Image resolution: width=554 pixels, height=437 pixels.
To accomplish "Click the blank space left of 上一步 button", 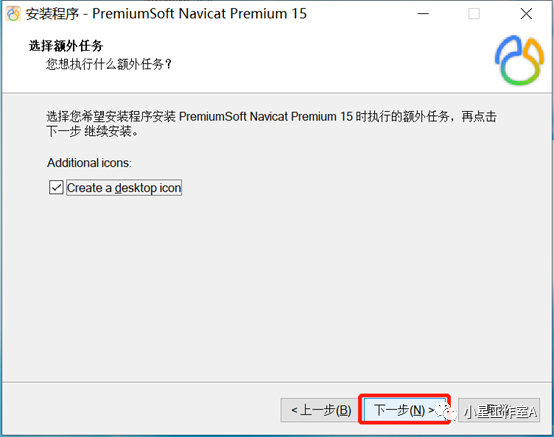I will (141, 410).
